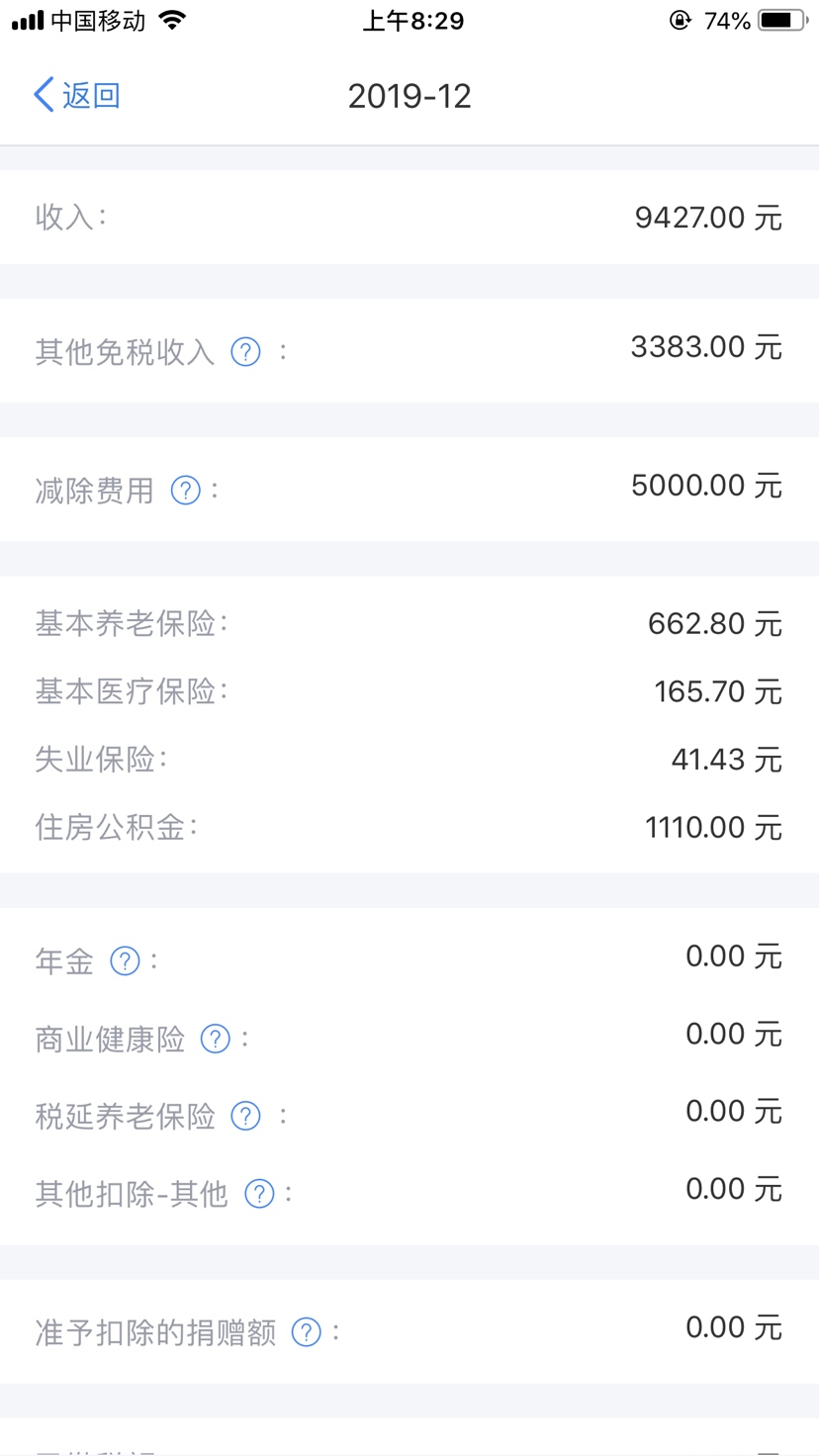Viewport: 819px width, 1456px height.
Task: Show help for 商业健康险
Action: click(216, 1039)
